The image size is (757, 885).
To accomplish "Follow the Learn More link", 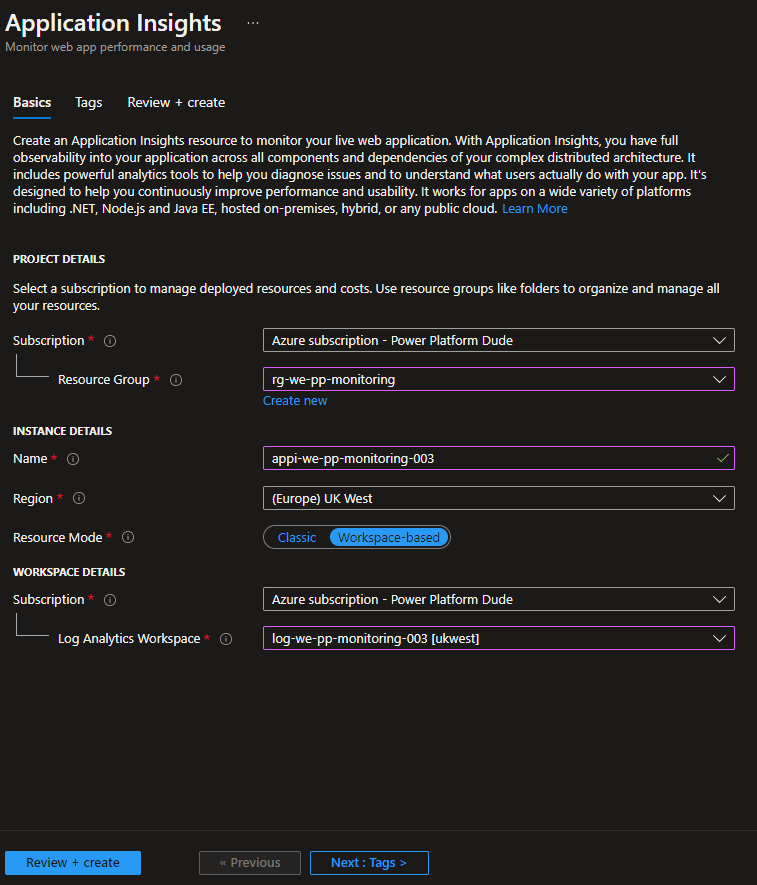I will coord(534,209).
